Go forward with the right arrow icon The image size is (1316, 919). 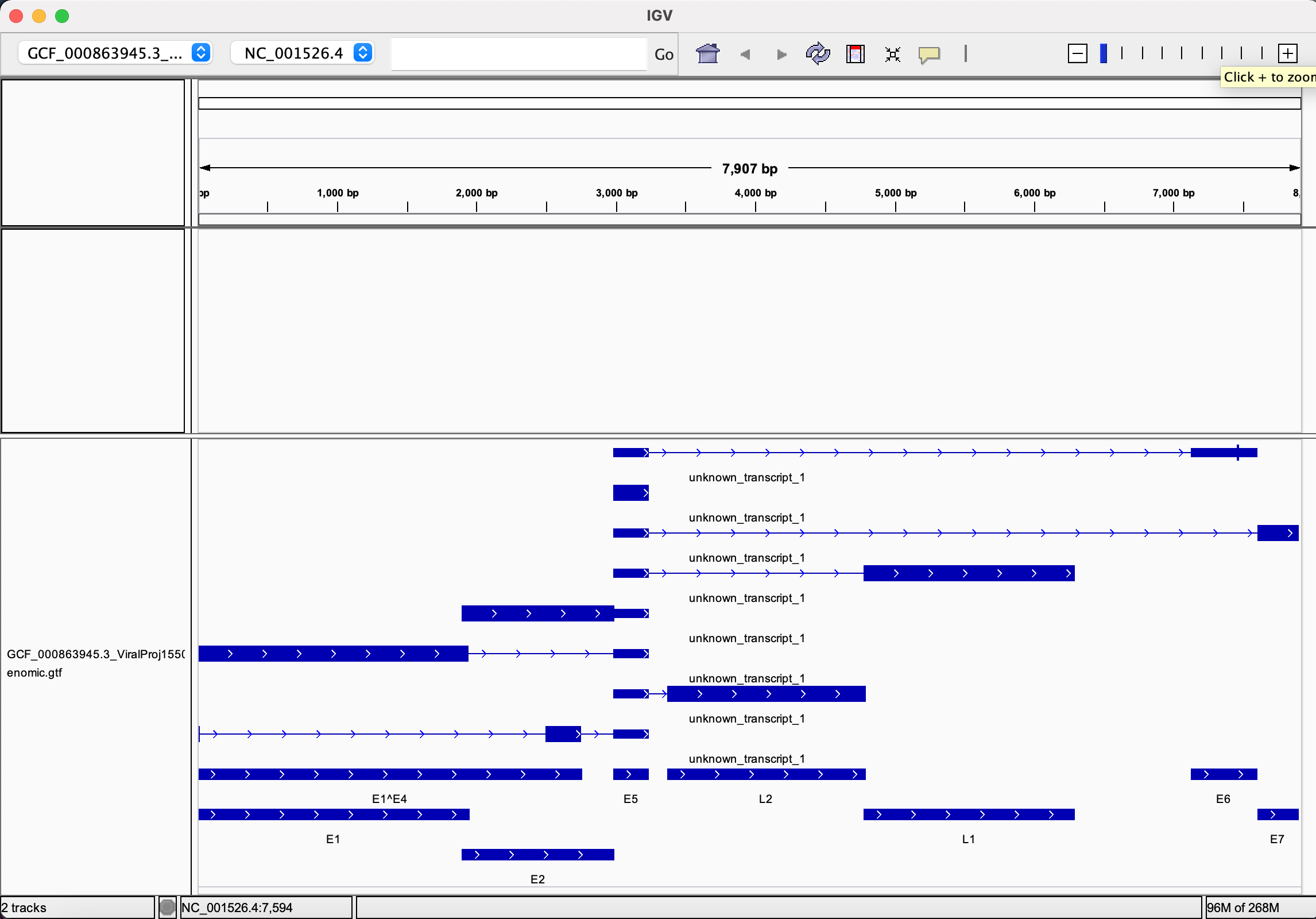781,55
